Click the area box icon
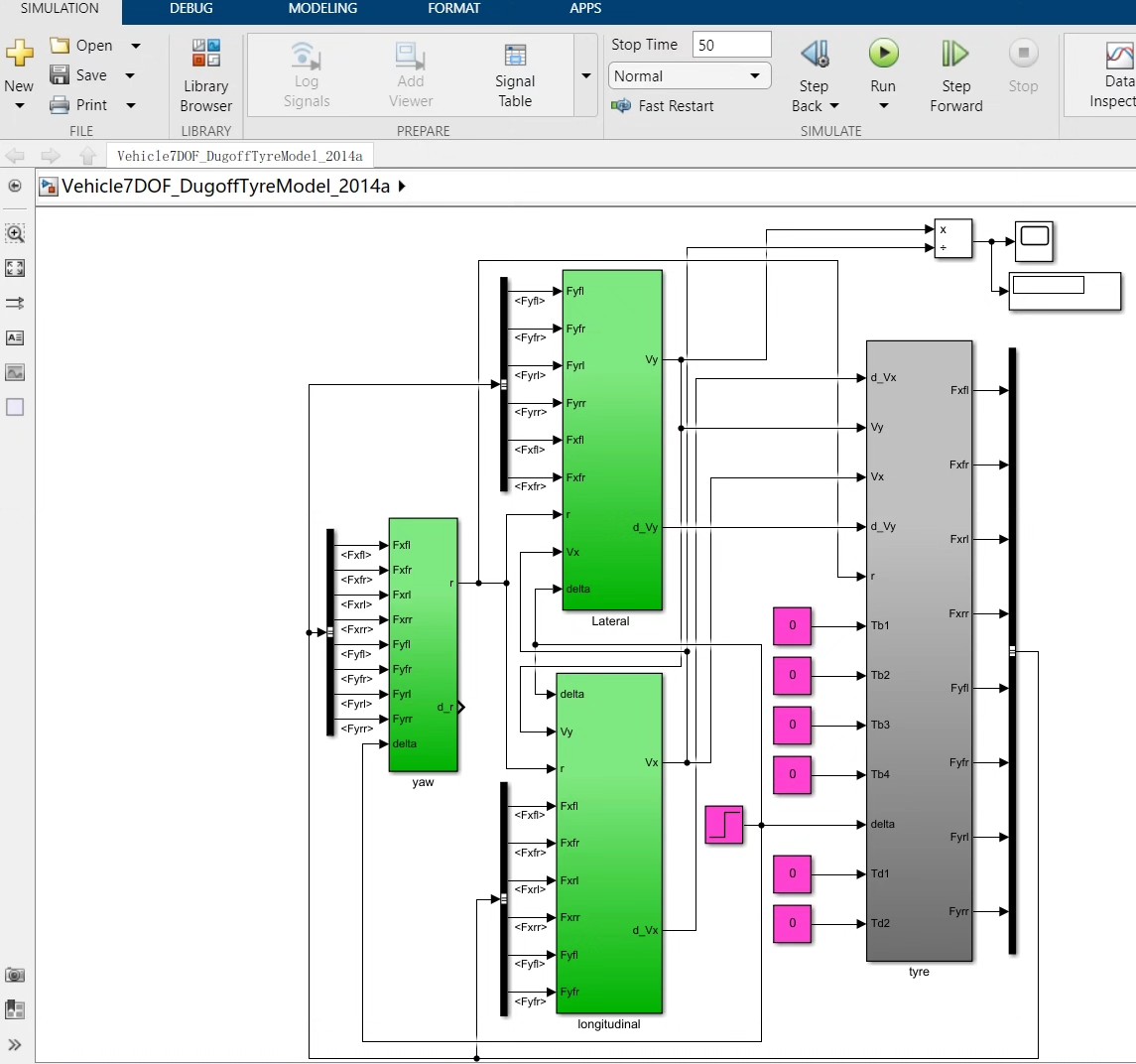The image size is (1136, 1064). pyautogui.click(x=15, y=407)
